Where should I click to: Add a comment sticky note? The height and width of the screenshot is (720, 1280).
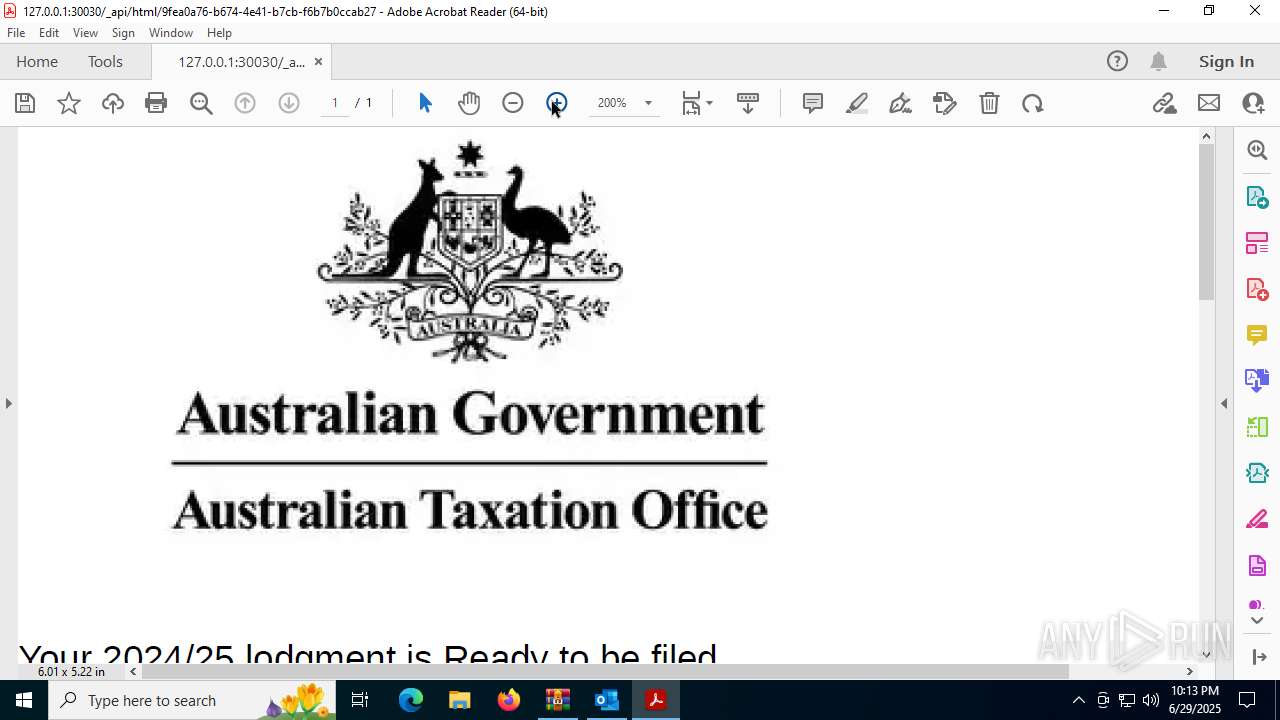click(813, 103)
